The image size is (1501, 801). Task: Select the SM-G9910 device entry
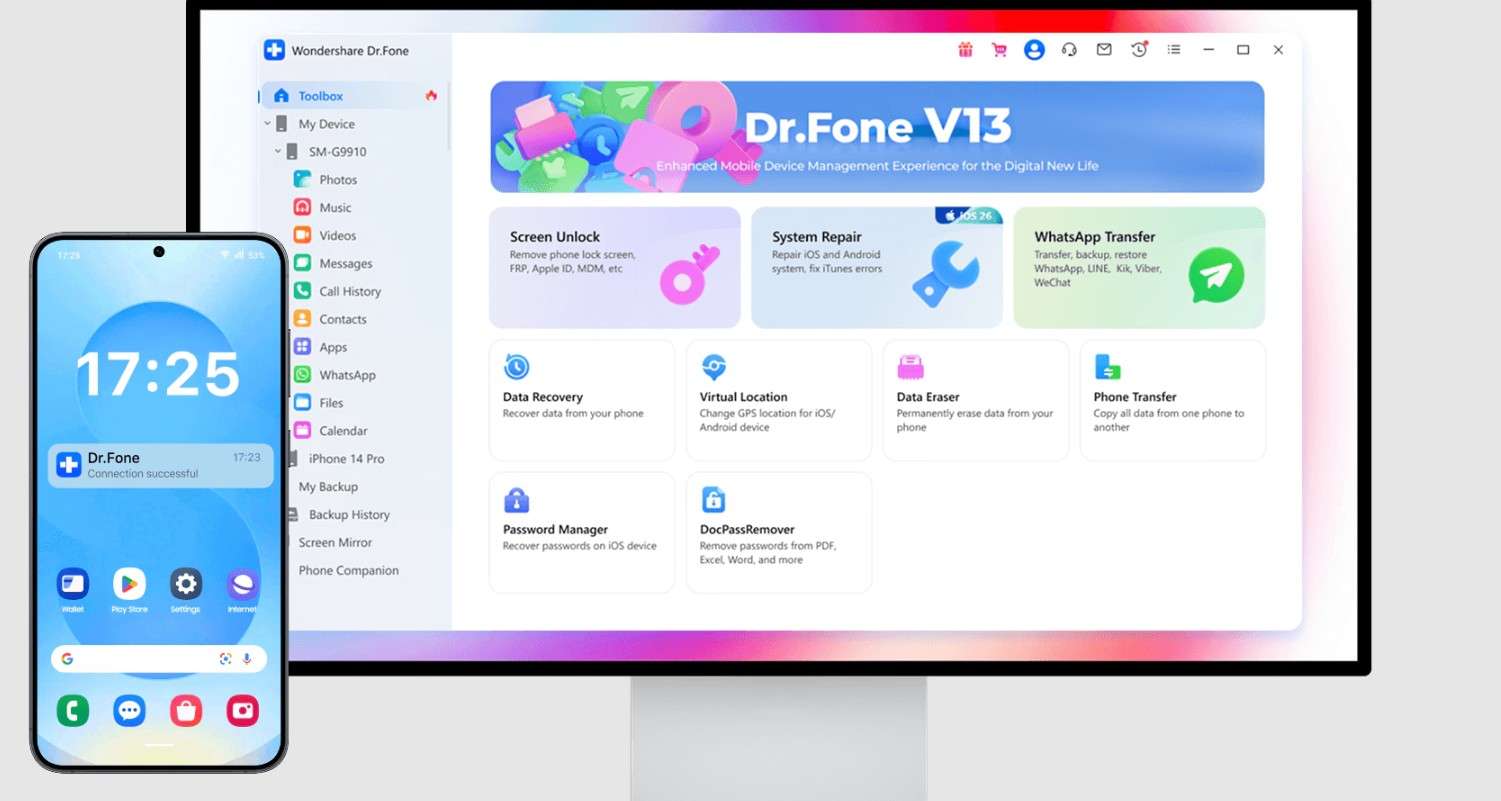tap(337, 152)
